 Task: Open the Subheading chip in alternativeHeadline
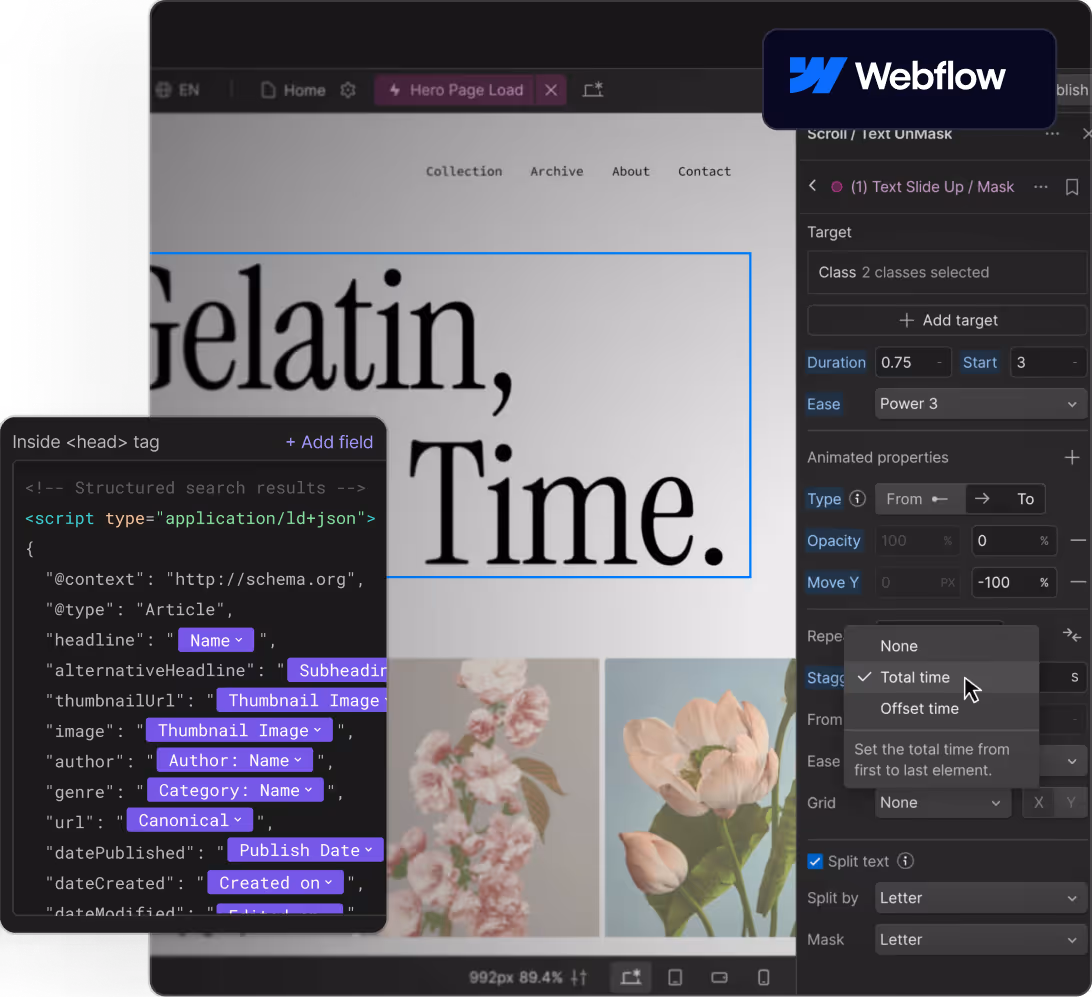(x=337, y=670)
